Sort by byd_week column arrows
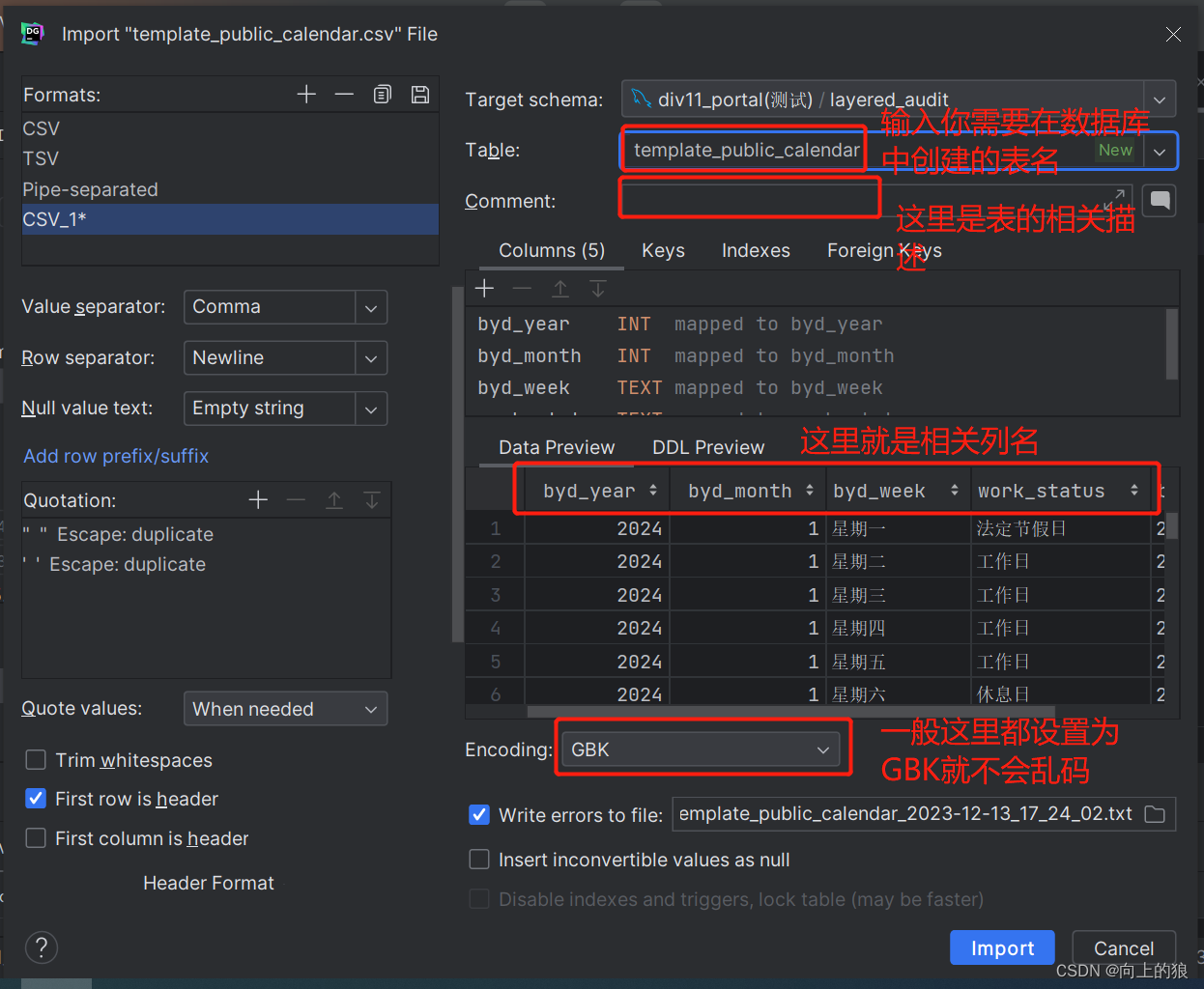 (x=955, y=491)
